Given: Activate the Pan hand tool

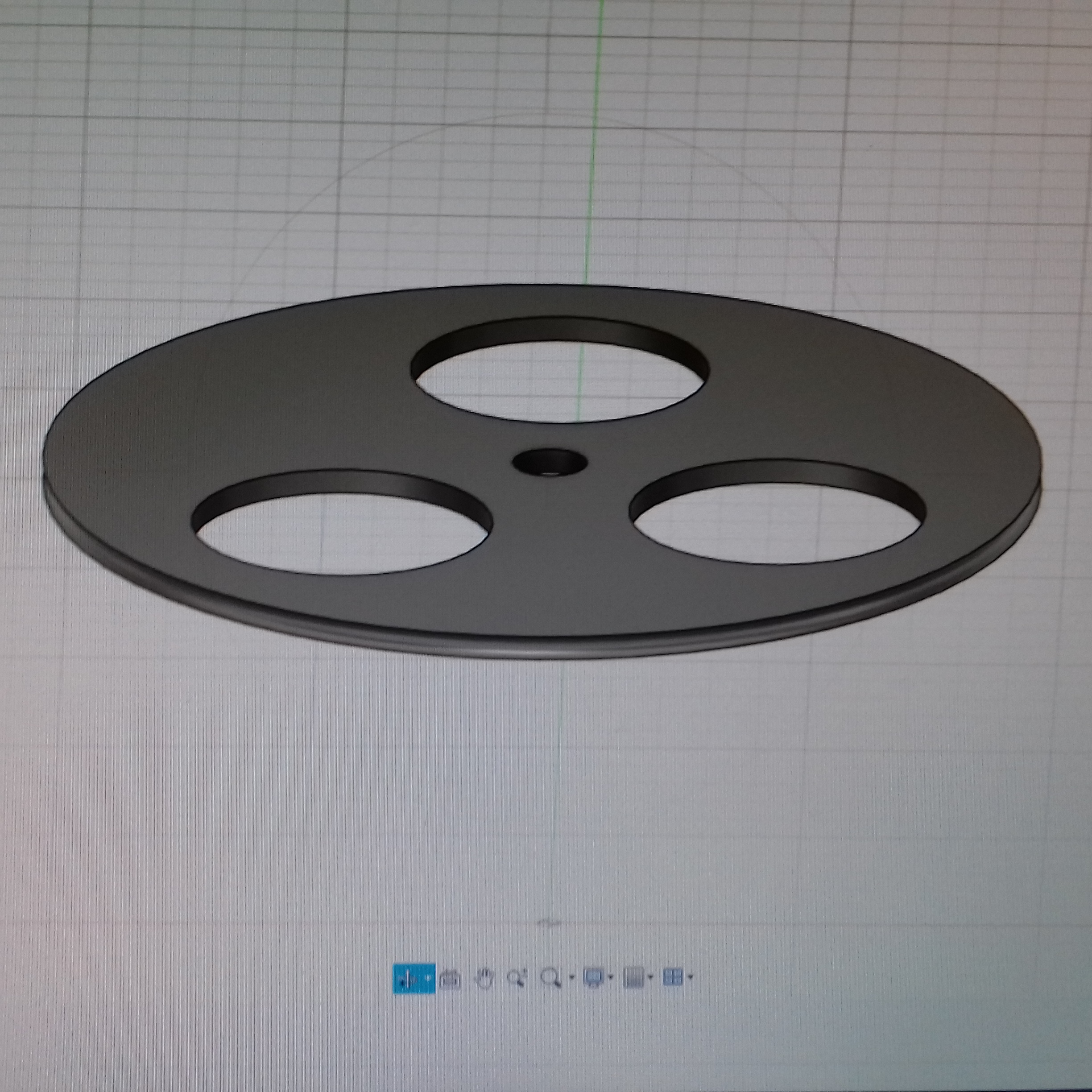Looking at the screenshot, I should [x=484, y=978].
